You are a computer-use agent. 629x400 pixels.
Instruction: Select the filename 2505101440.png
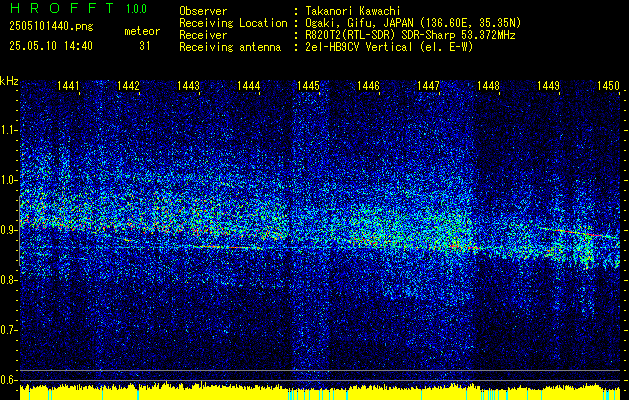click(51, 27)
